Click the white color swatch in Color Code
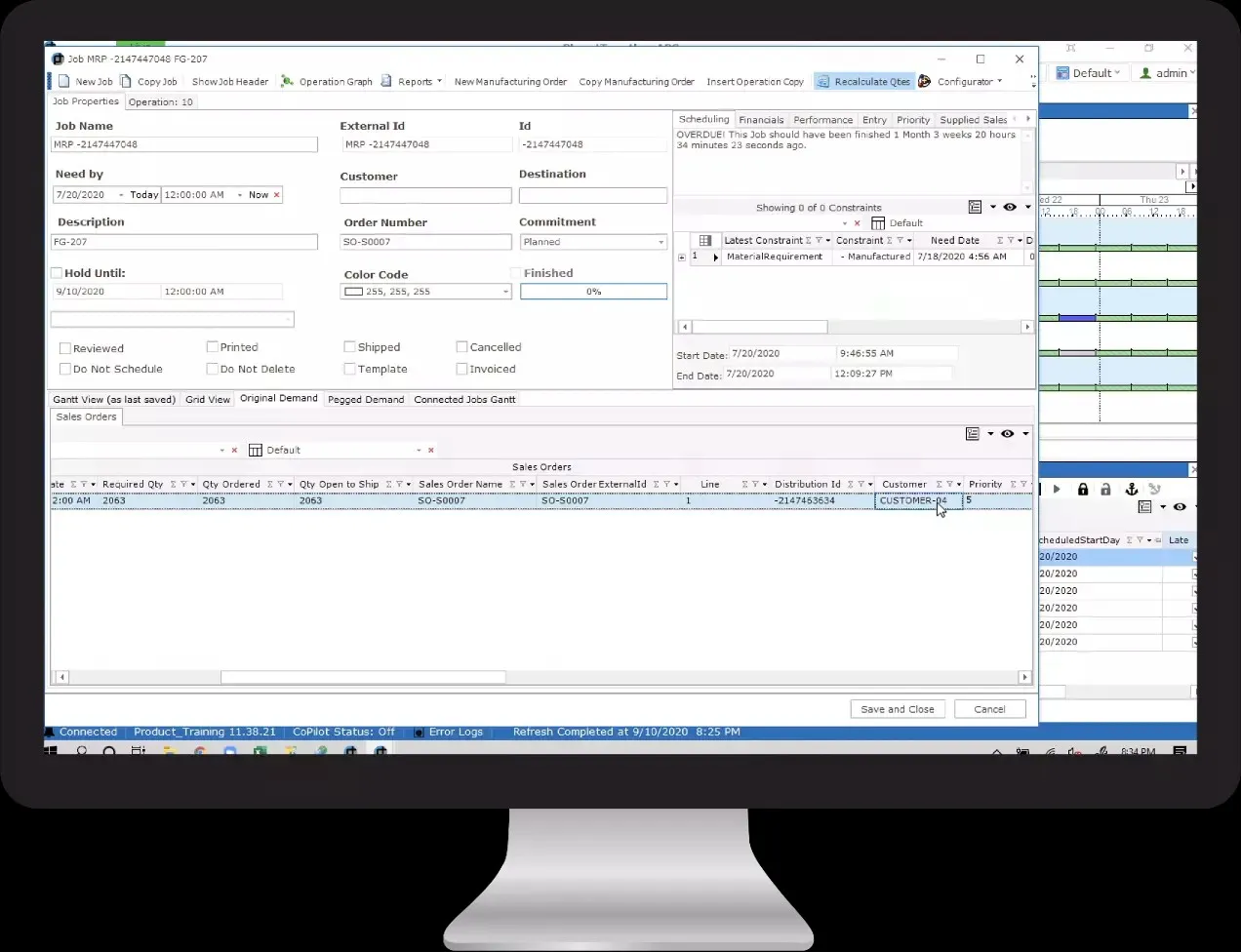 [353, 292]
